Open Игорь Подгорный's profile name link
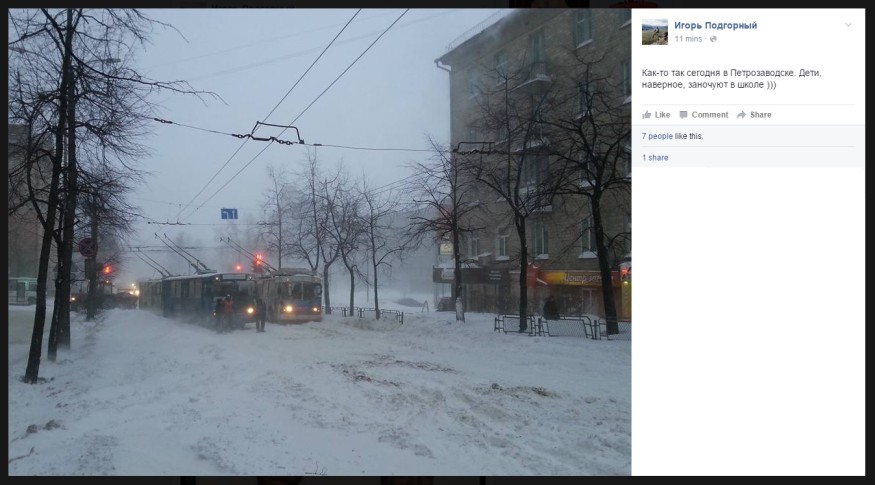This screenshot has height=485, width=875. (x=715, y=25)
